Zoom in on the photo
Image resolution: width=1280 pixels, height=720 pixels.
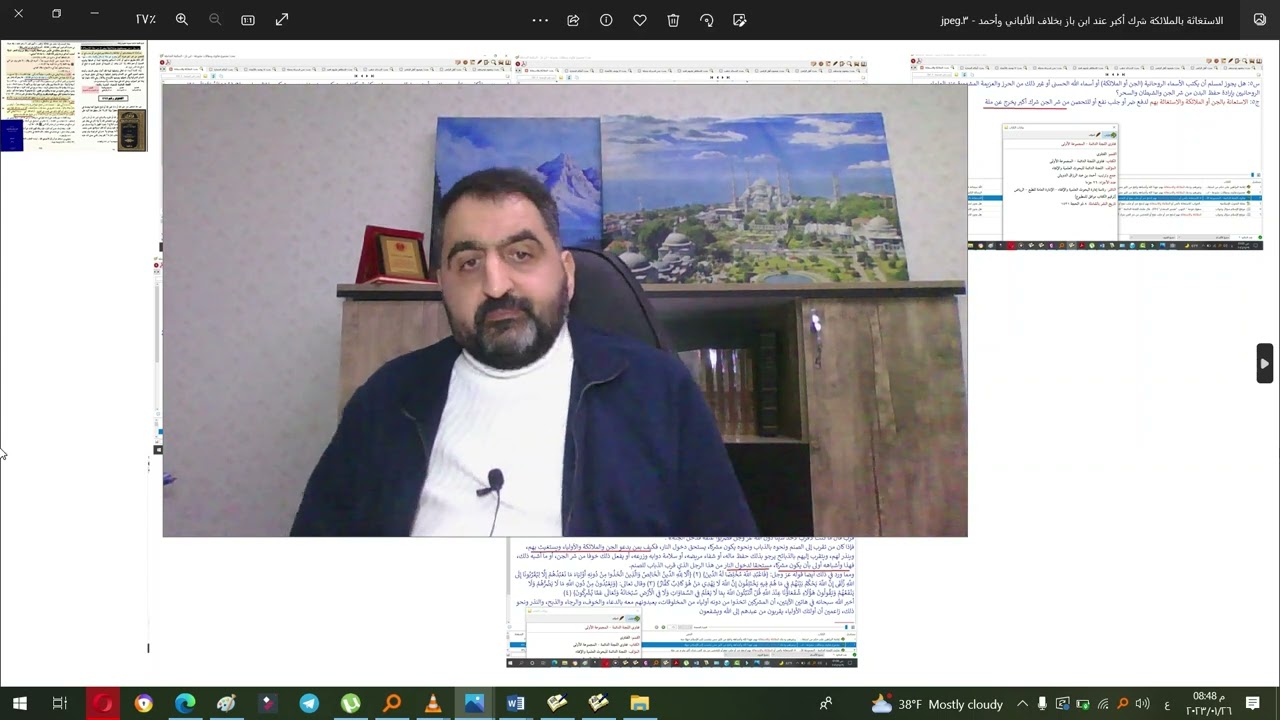point(182,20)
